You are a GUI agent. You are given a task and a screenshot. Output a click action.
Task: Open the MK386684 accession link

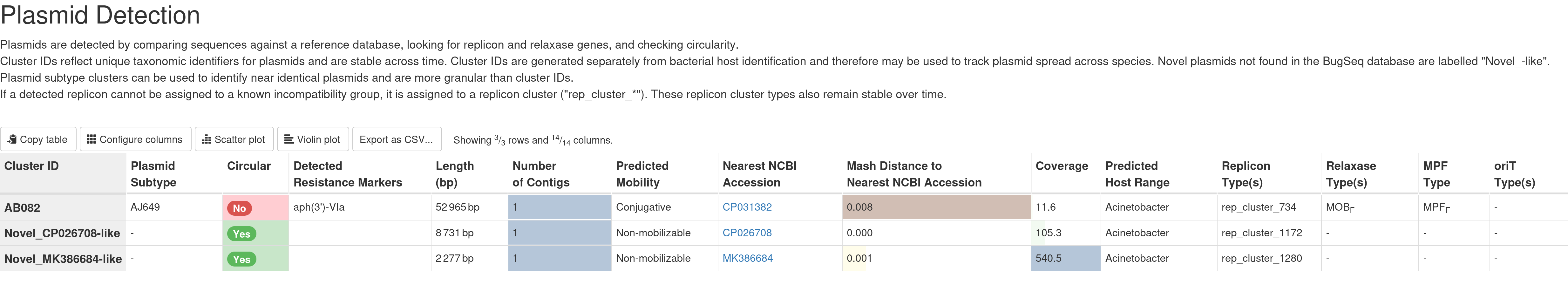tap(748, 259)
